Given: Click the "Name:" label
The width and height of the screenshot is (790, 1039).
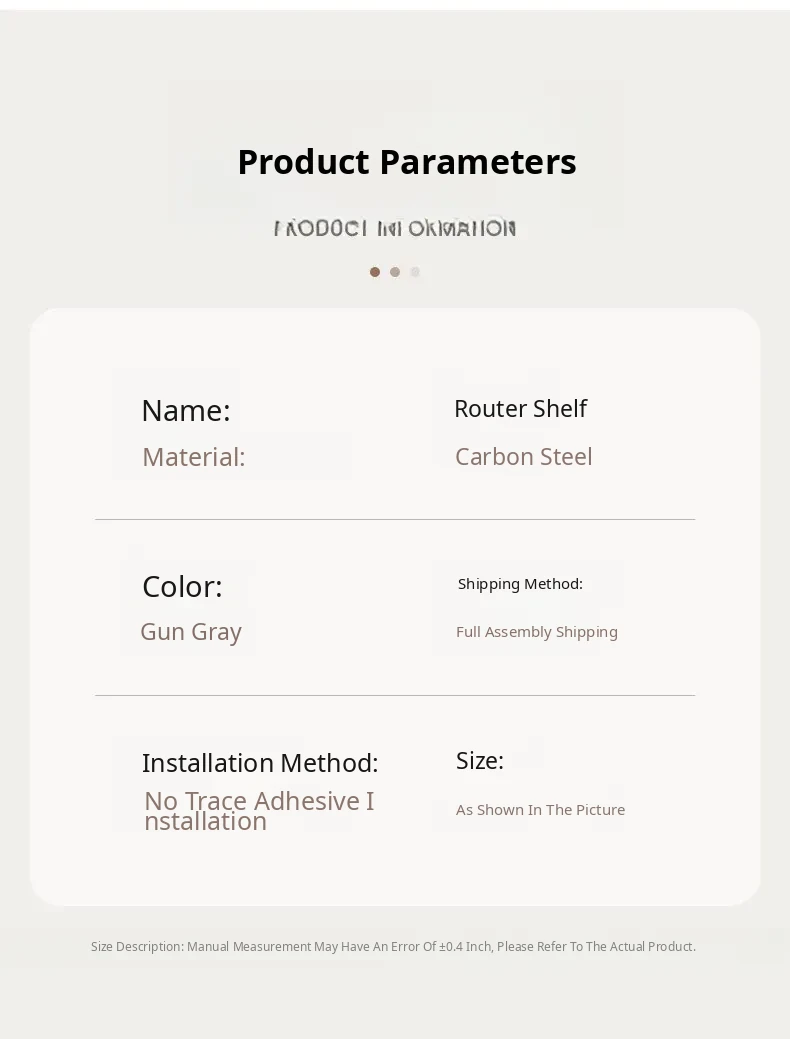Looking at the screenshot, I should click(186, 410).
